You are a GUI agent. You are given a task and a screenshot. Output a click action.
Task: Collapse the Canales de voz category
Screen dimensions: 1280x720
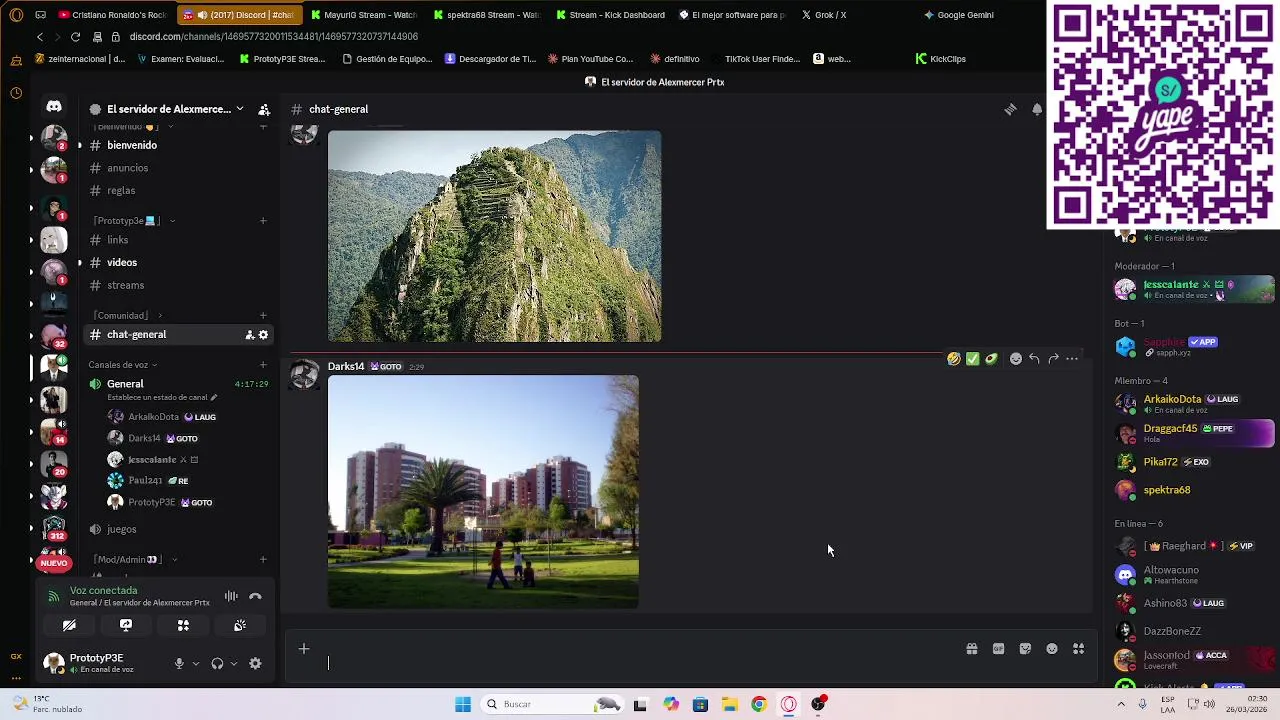click(x=122, y=365)
